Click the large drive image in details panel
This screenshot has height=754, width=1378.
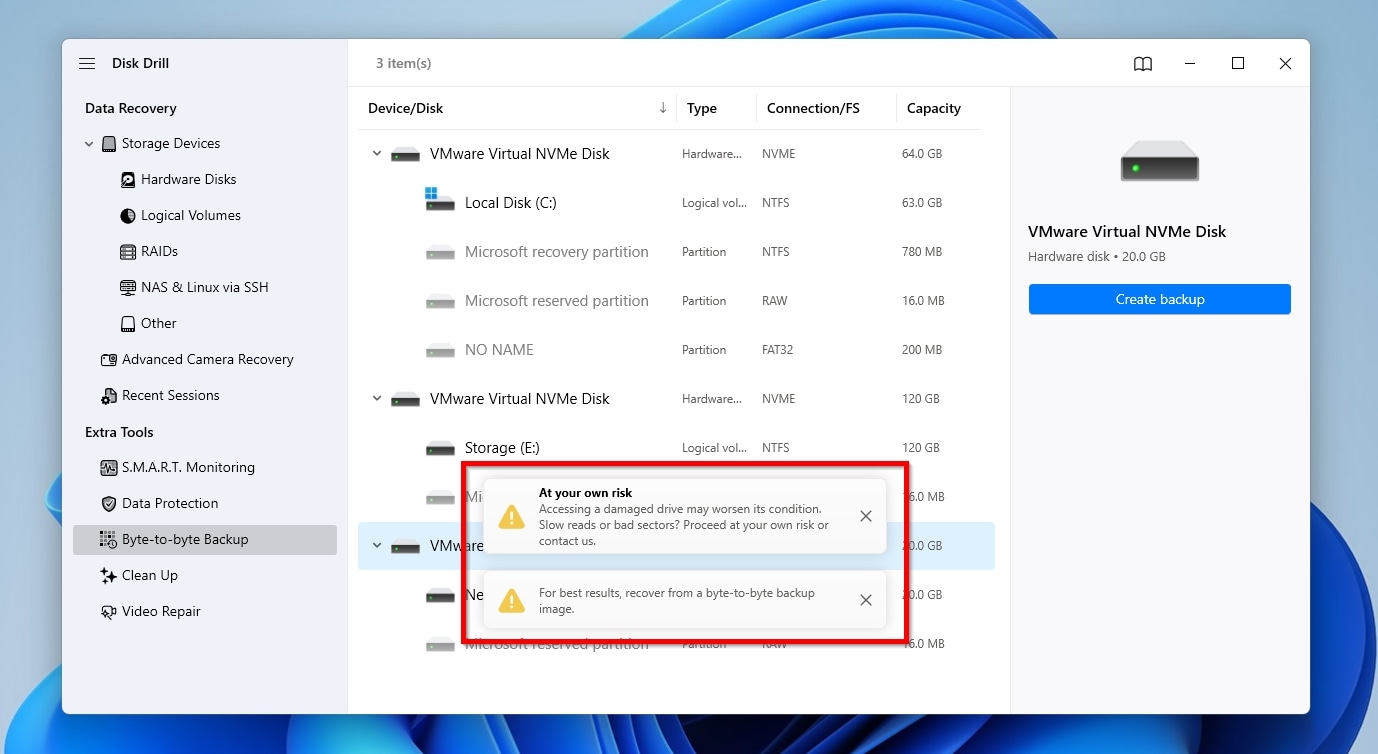(x=1159, y=161)
